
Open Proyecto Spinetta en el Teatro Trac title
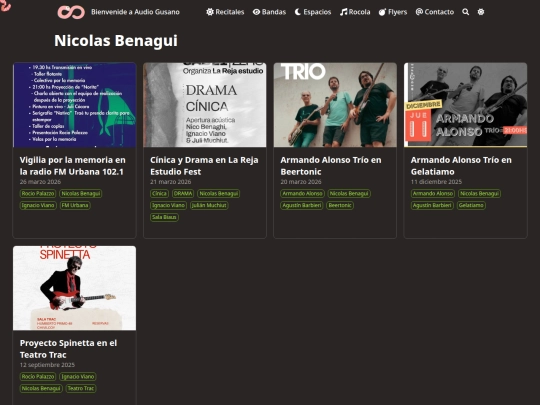pos(69,349)
